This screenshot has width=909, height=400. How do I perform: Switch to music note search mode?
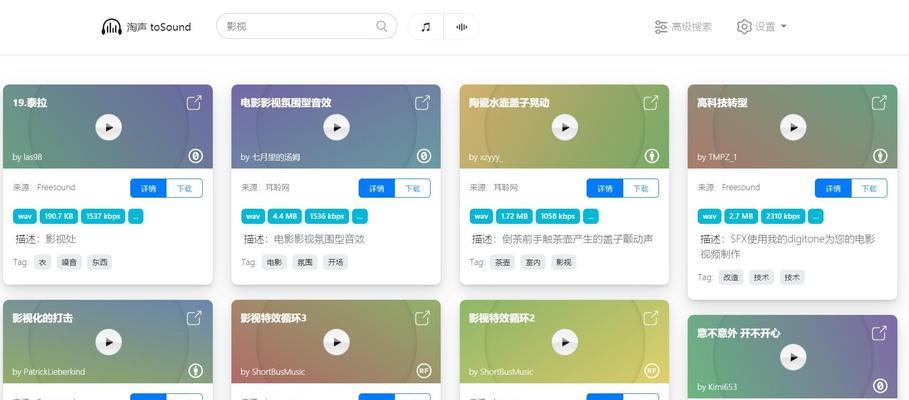point(426,27)
